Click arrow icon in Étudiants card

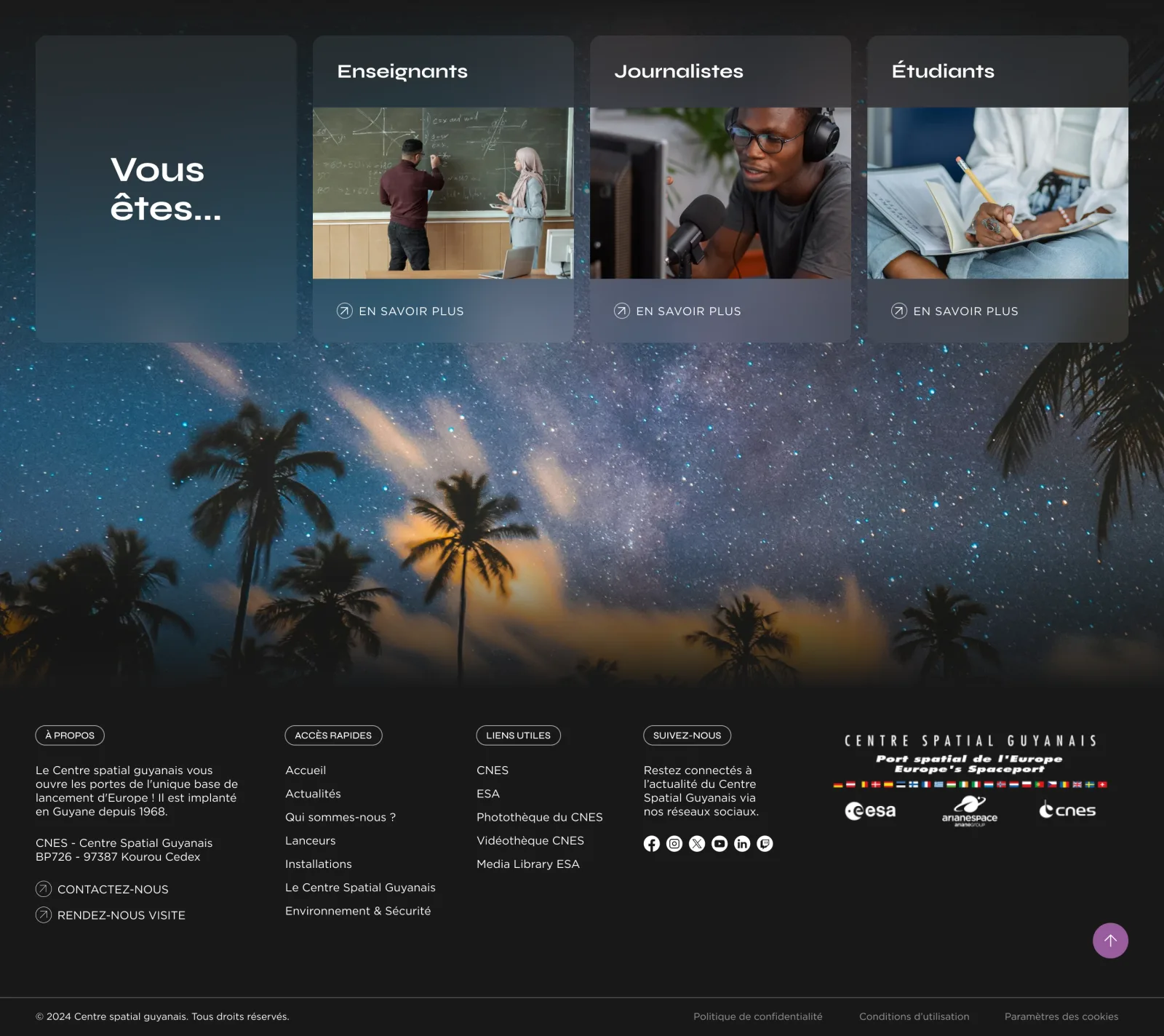(899, 311)
